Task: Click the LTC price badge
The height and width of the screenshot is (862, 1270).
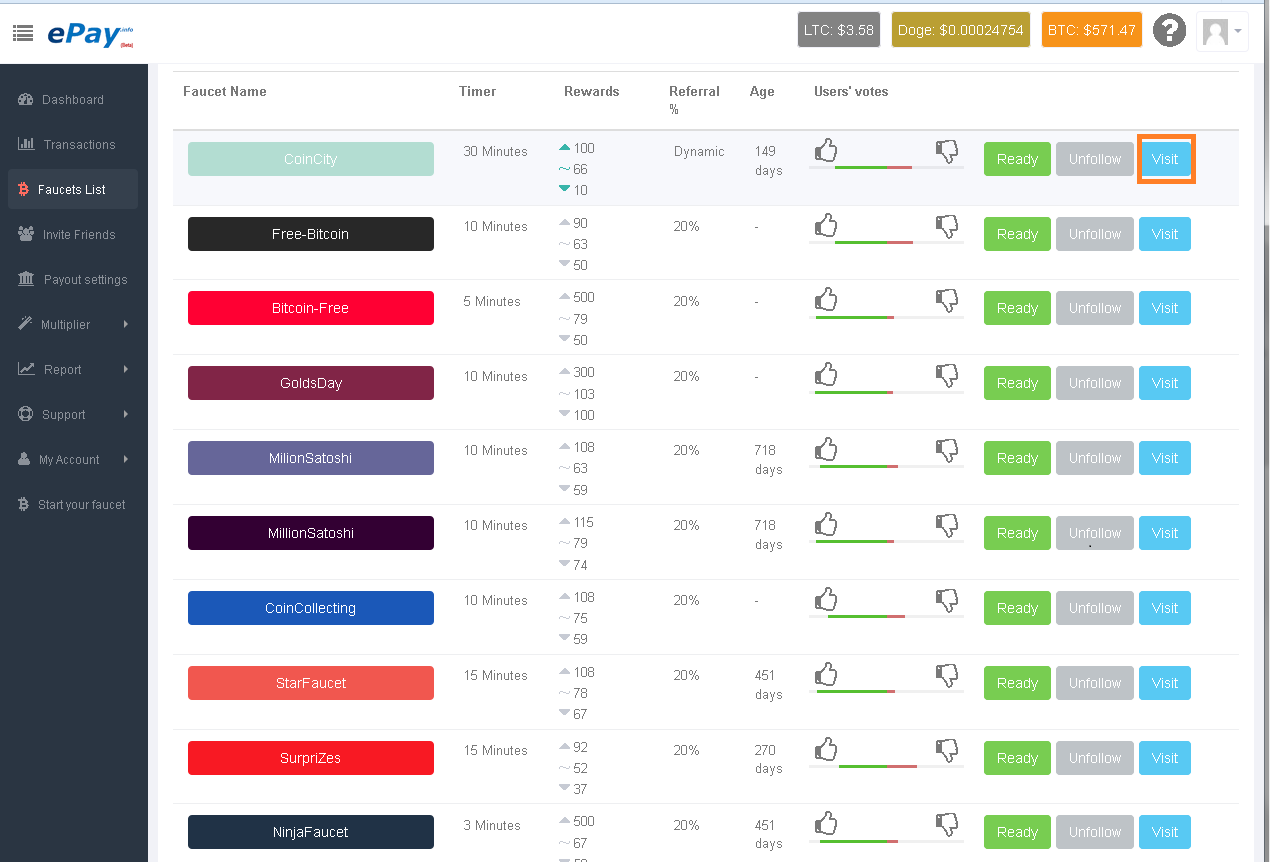Action: tap(838, 30)
